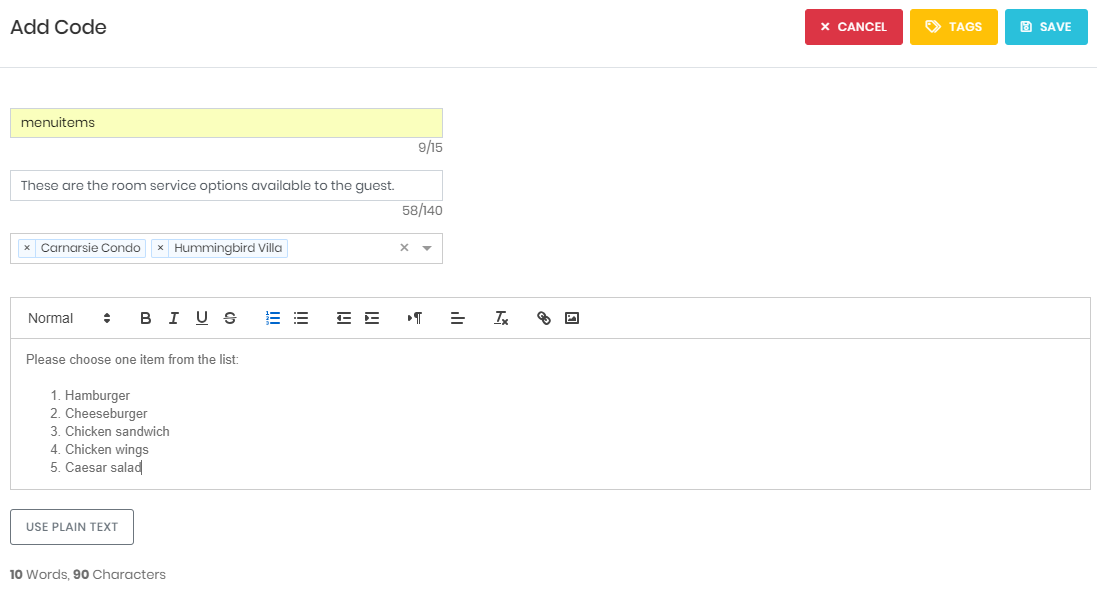
Task: Click the Chicken wings list item
Action: pyautogui.click(x=107, y=450)
